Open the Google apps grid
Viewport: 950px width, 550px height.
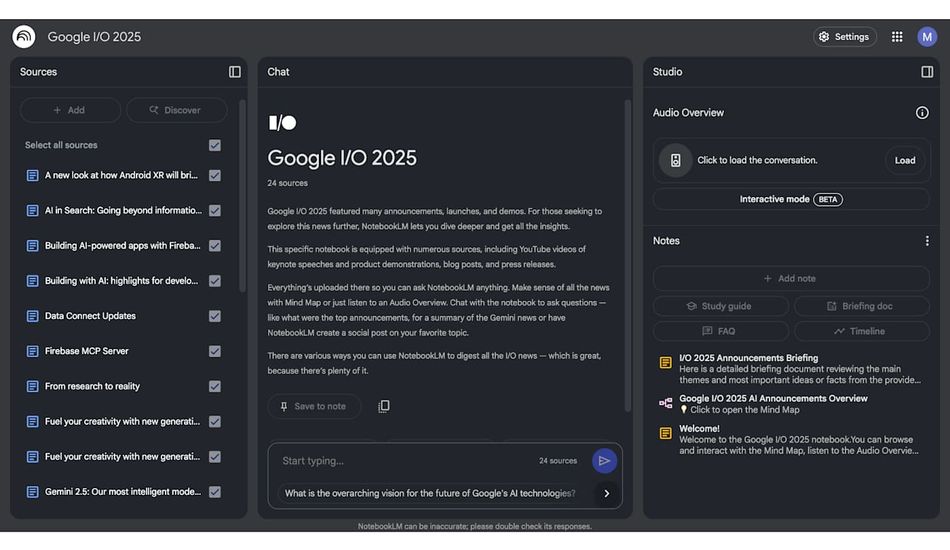point(897,37)
